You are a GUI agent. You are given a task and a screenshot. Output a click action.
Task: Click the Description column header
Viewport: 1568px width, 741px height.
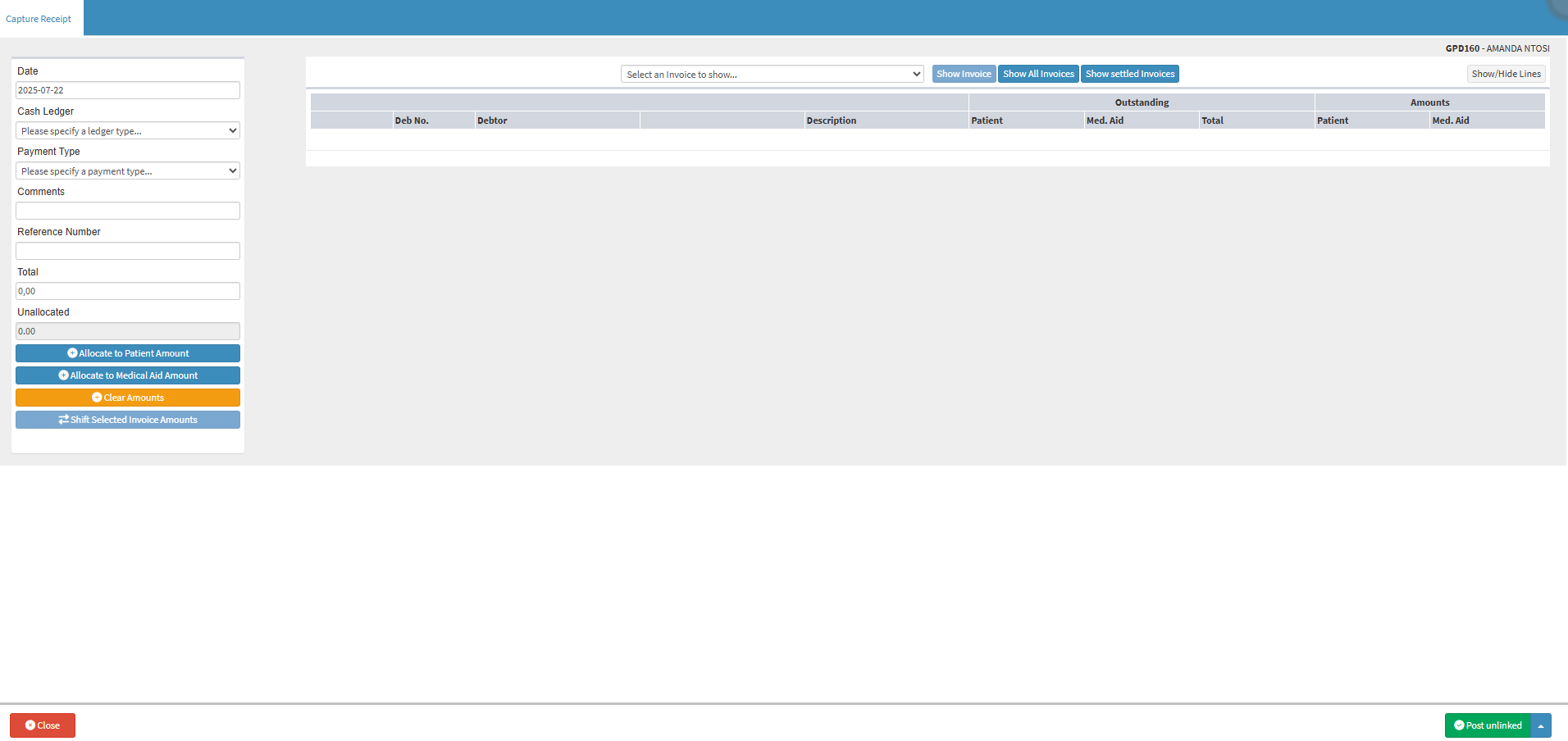tap(887, 120)
